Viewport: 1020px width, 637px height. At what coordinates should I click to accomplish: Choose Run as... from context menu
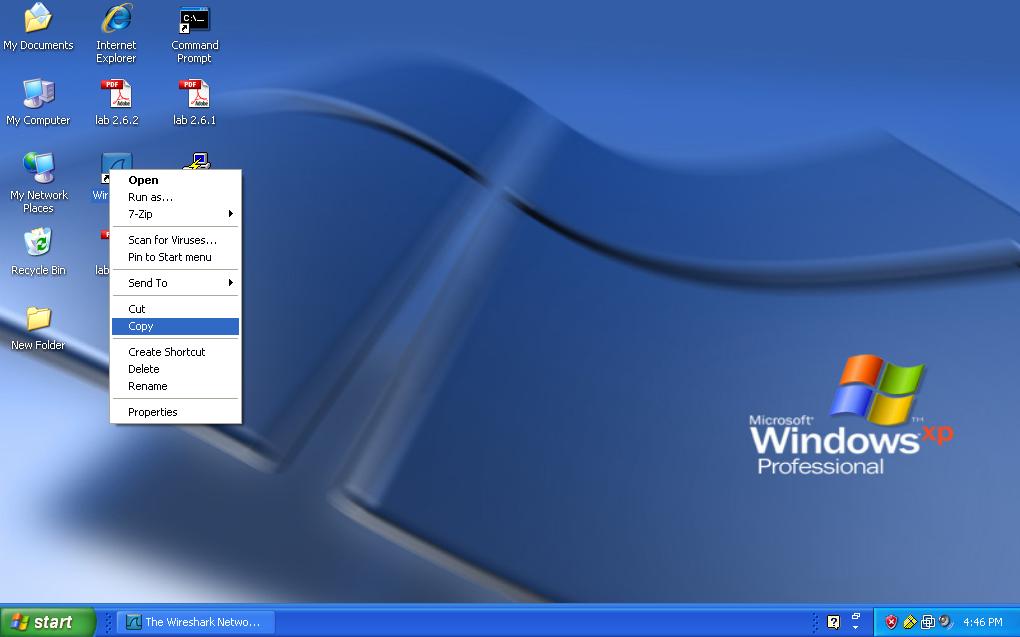tap(175, 197)
